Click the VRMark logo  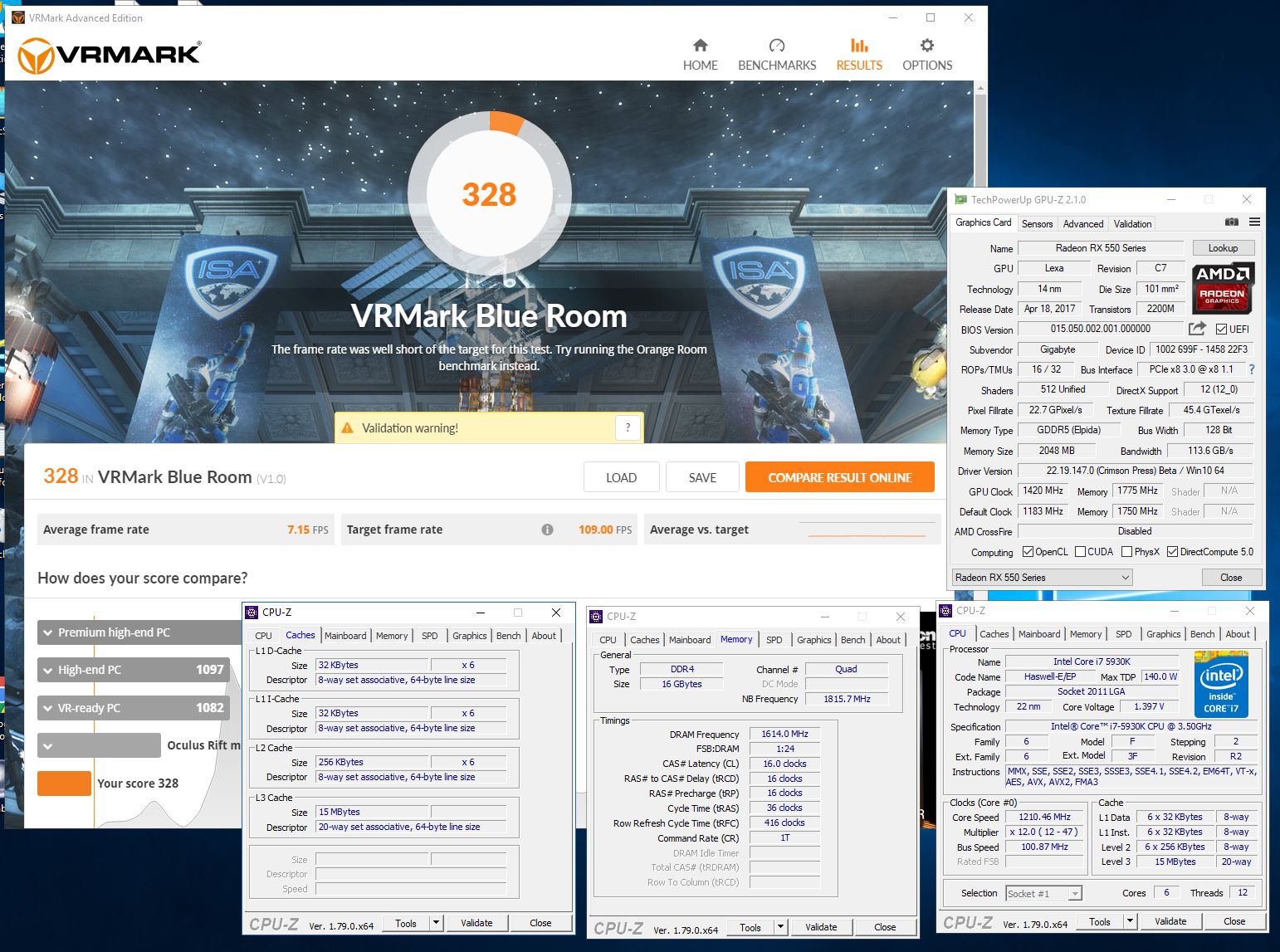110,55
